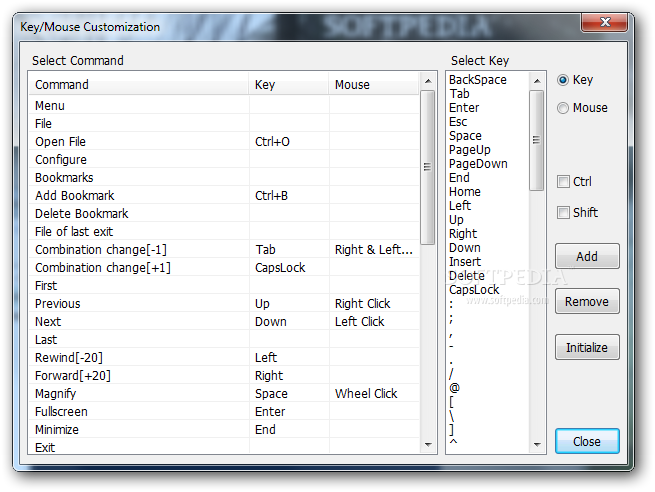Select the Forward[+20] command
The height and width of the screenshot is (492, 655).
click(x=224, y=375)
